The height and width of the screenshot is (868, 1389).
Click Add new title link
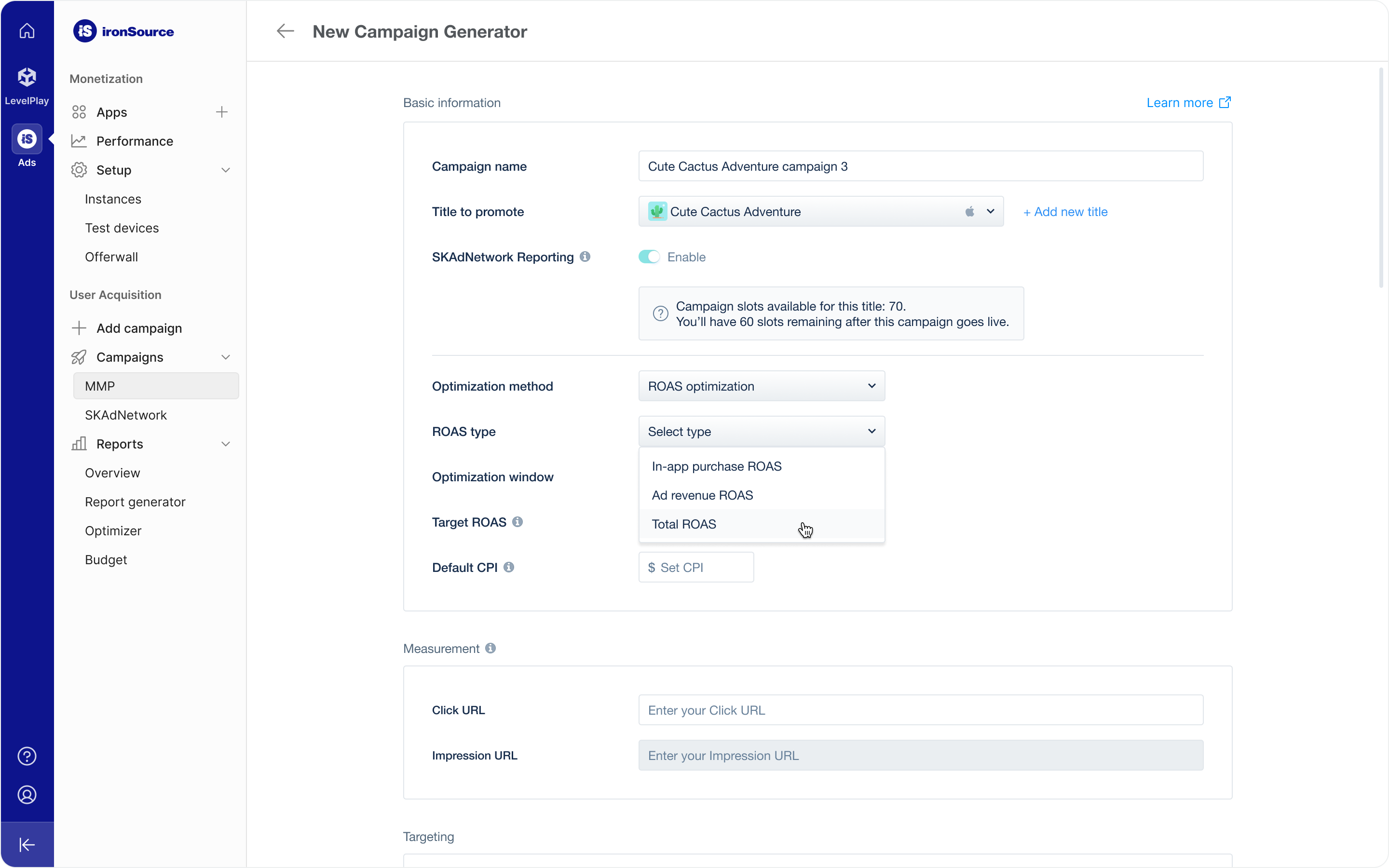coord(1065,211)
